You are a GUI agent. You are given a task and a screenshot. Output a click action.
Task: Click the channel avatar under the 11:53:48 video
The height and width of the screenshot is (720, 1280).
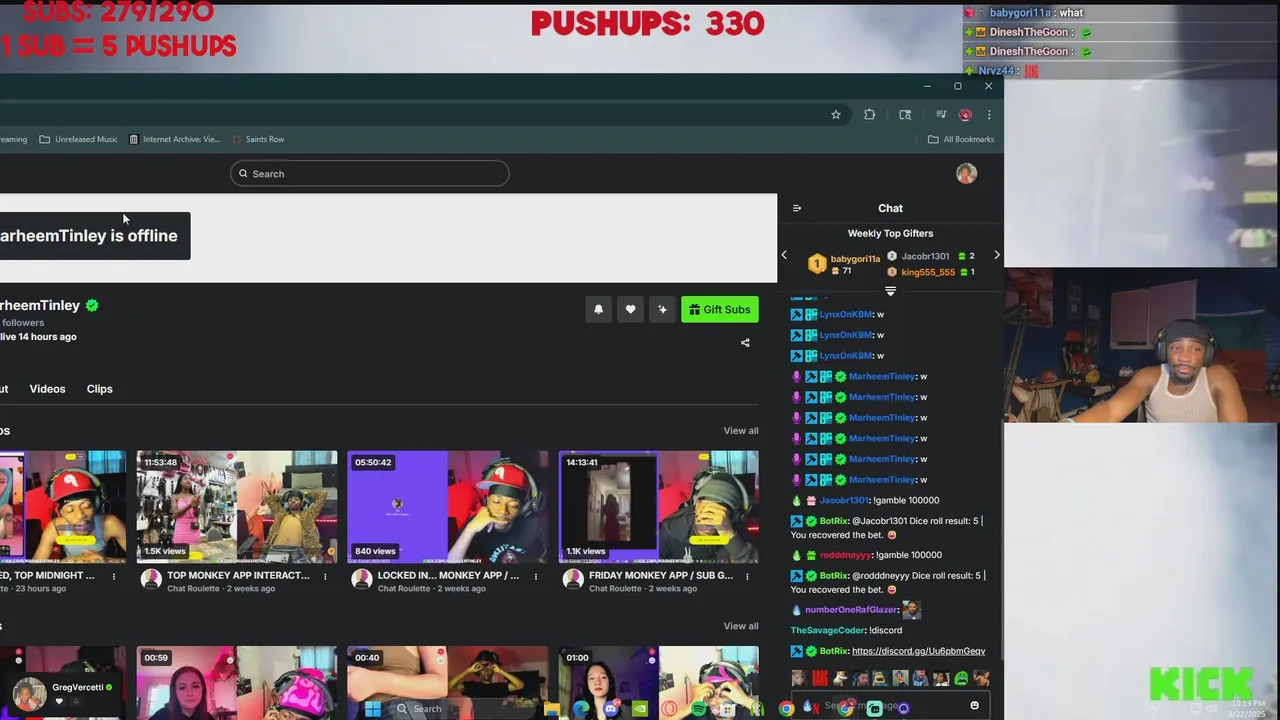pos(151,579)
